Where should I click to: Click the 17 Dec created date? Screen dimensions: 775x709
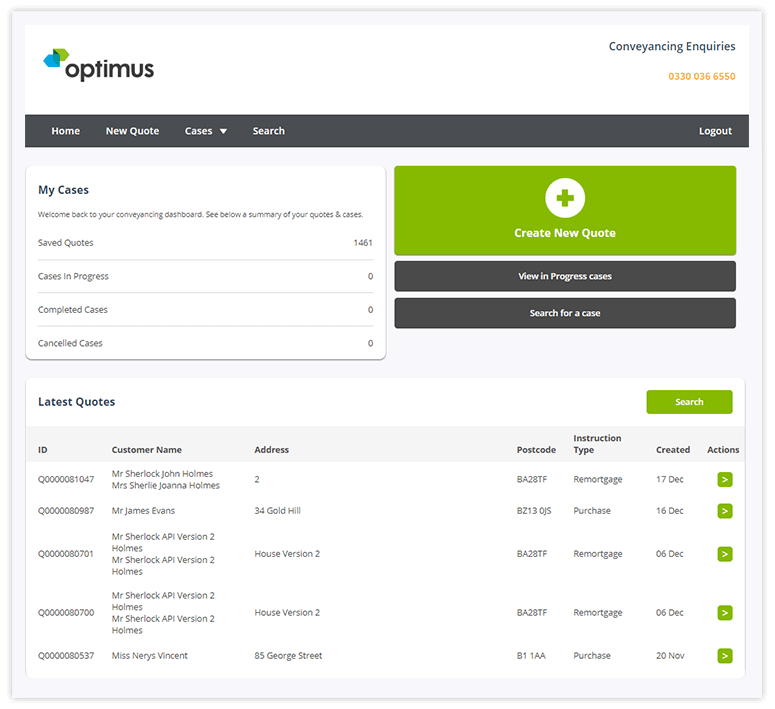(670, 479)
